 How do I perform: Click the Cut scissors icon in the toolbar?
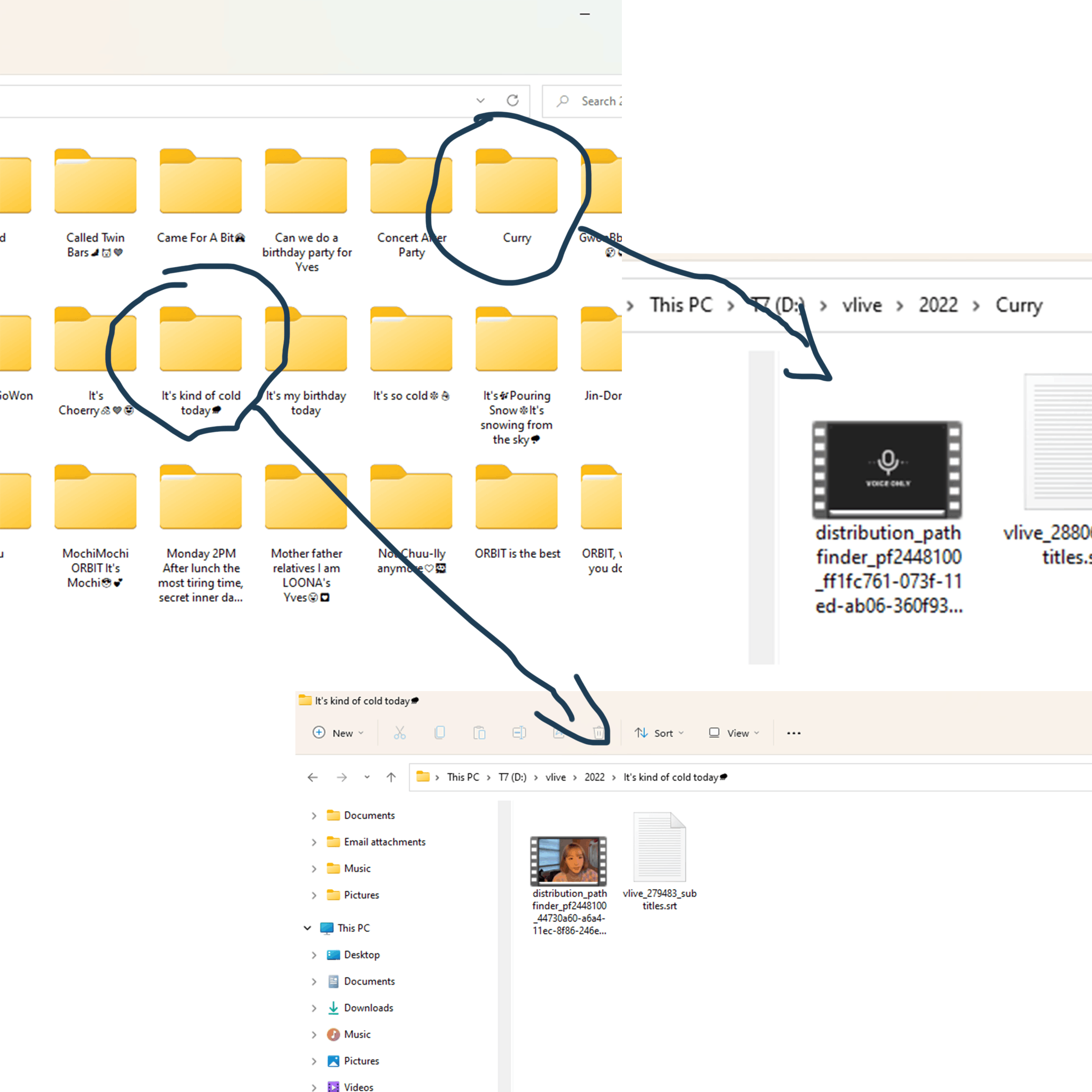pos(399,733)
